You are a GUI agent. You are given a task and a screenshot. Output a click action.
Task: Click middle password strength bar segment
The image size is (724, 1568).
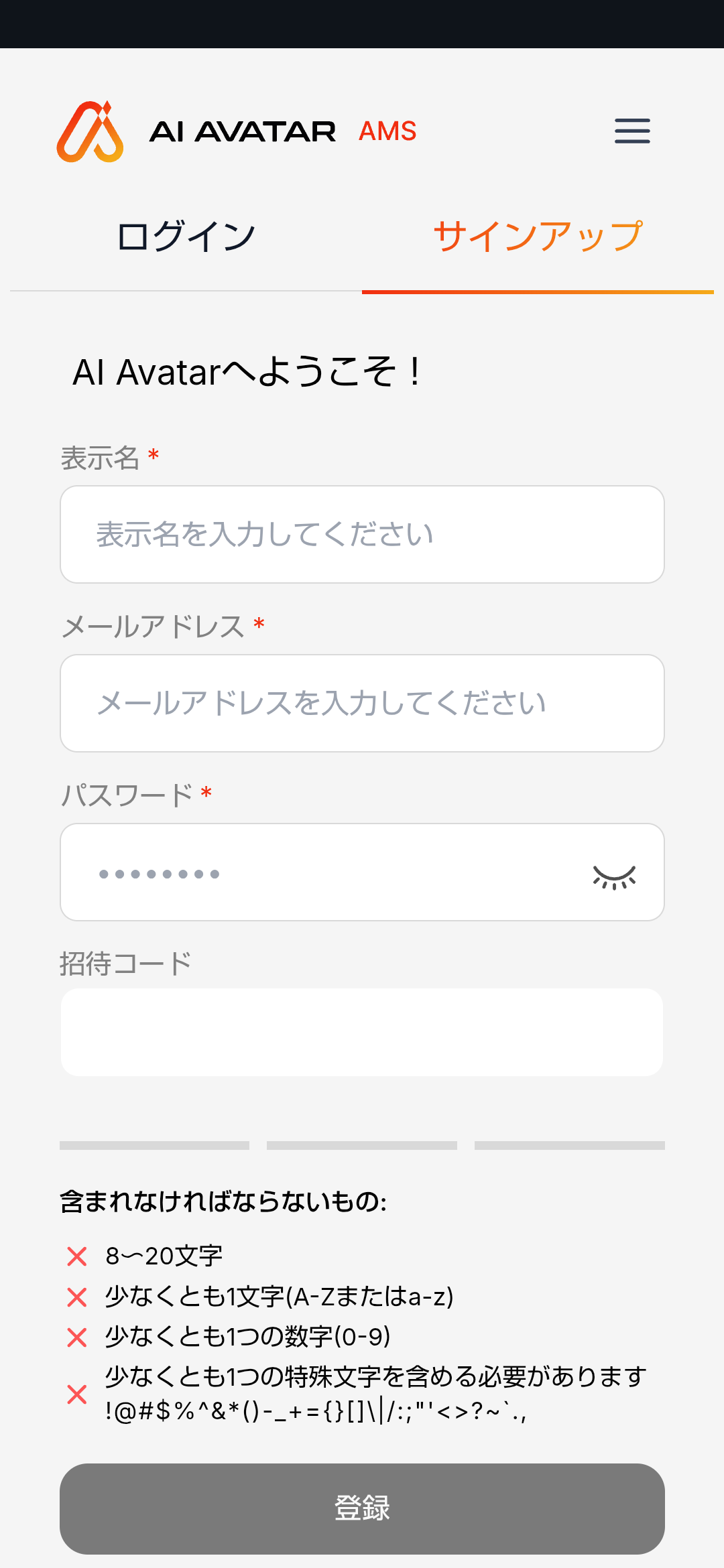click(362, 1145)
